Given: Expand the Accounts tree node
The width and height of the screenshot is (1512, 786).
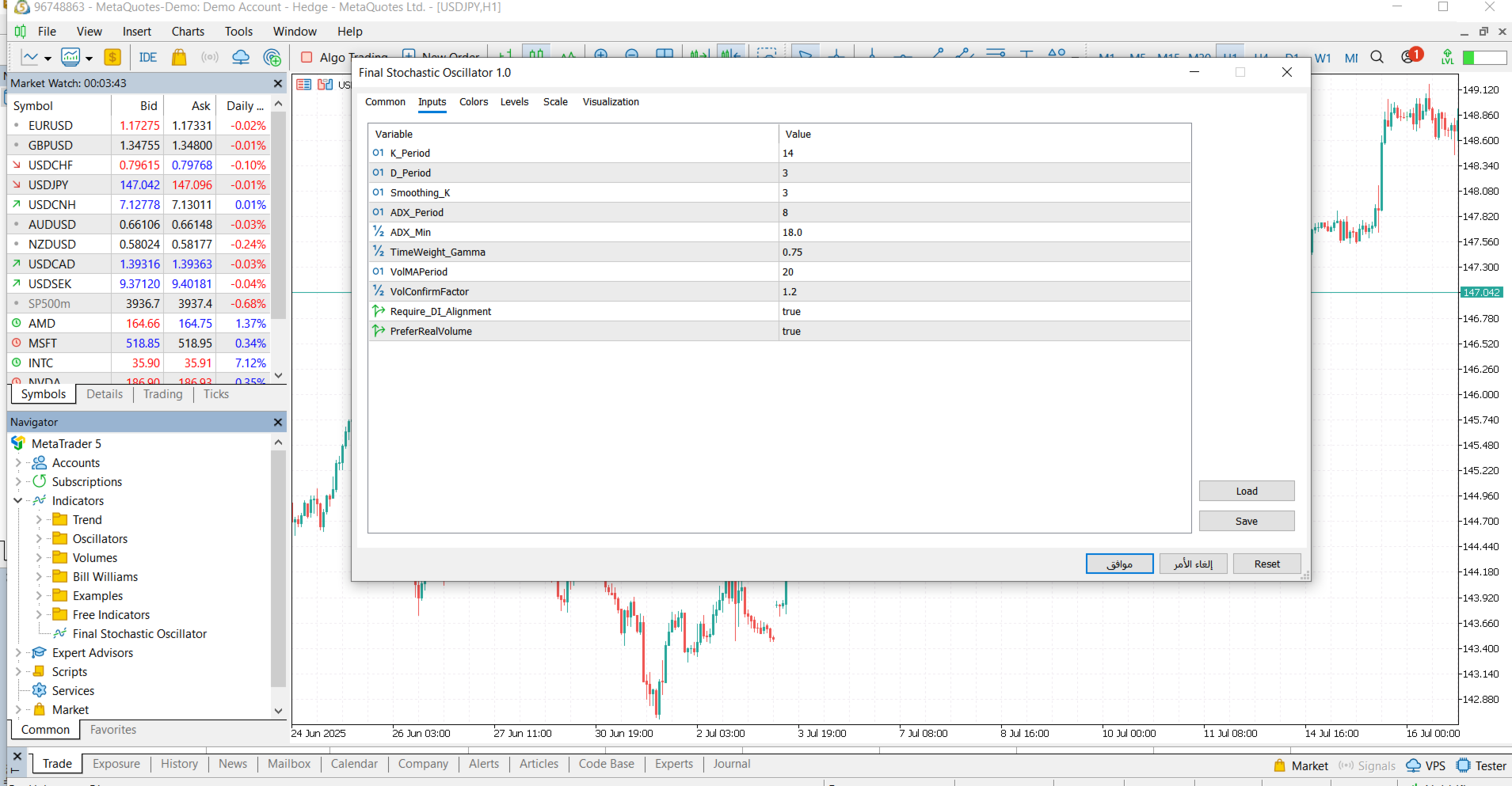Looking at the screenshot, I should click(18, 462).
